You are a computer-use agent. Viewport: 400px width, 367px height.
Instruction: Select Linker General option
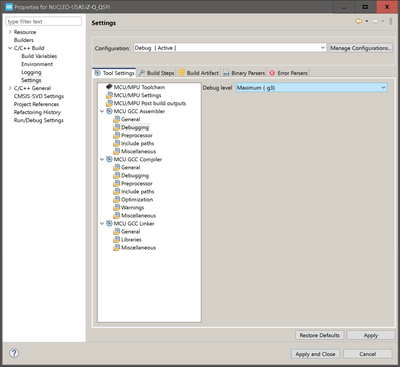(130, 231)
